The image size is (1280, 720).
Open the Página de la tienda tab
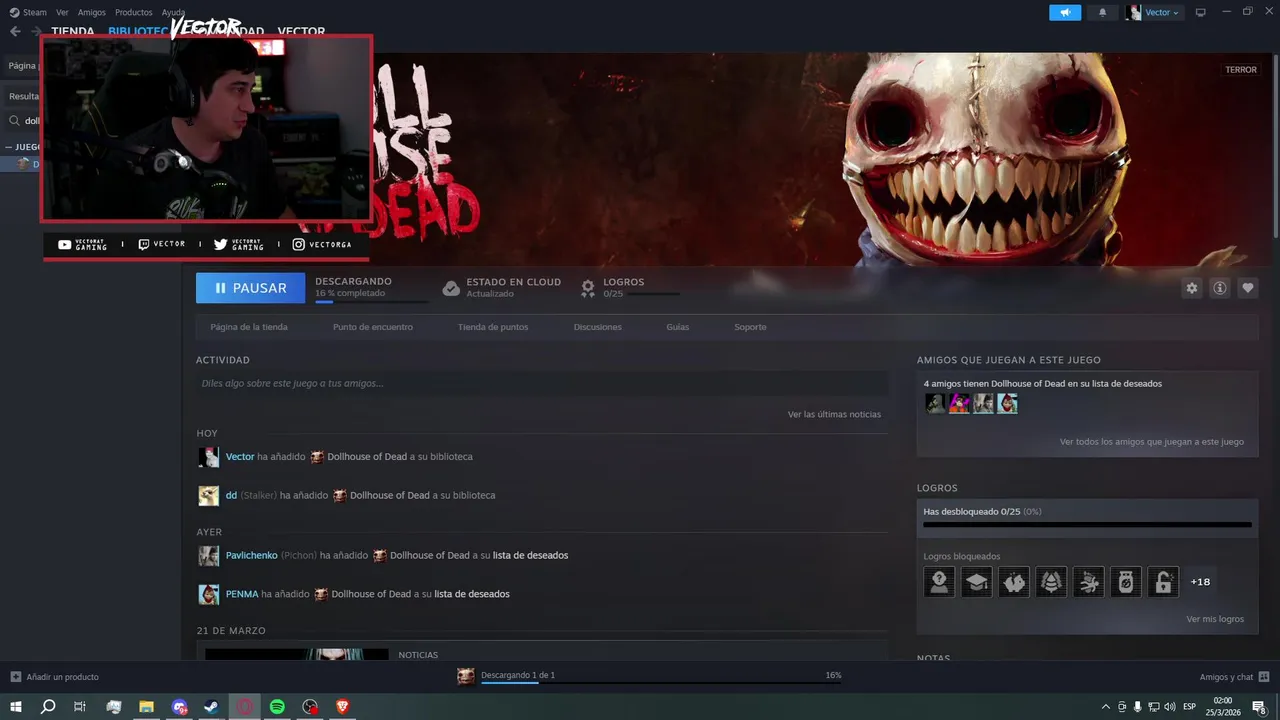point(249,327)
